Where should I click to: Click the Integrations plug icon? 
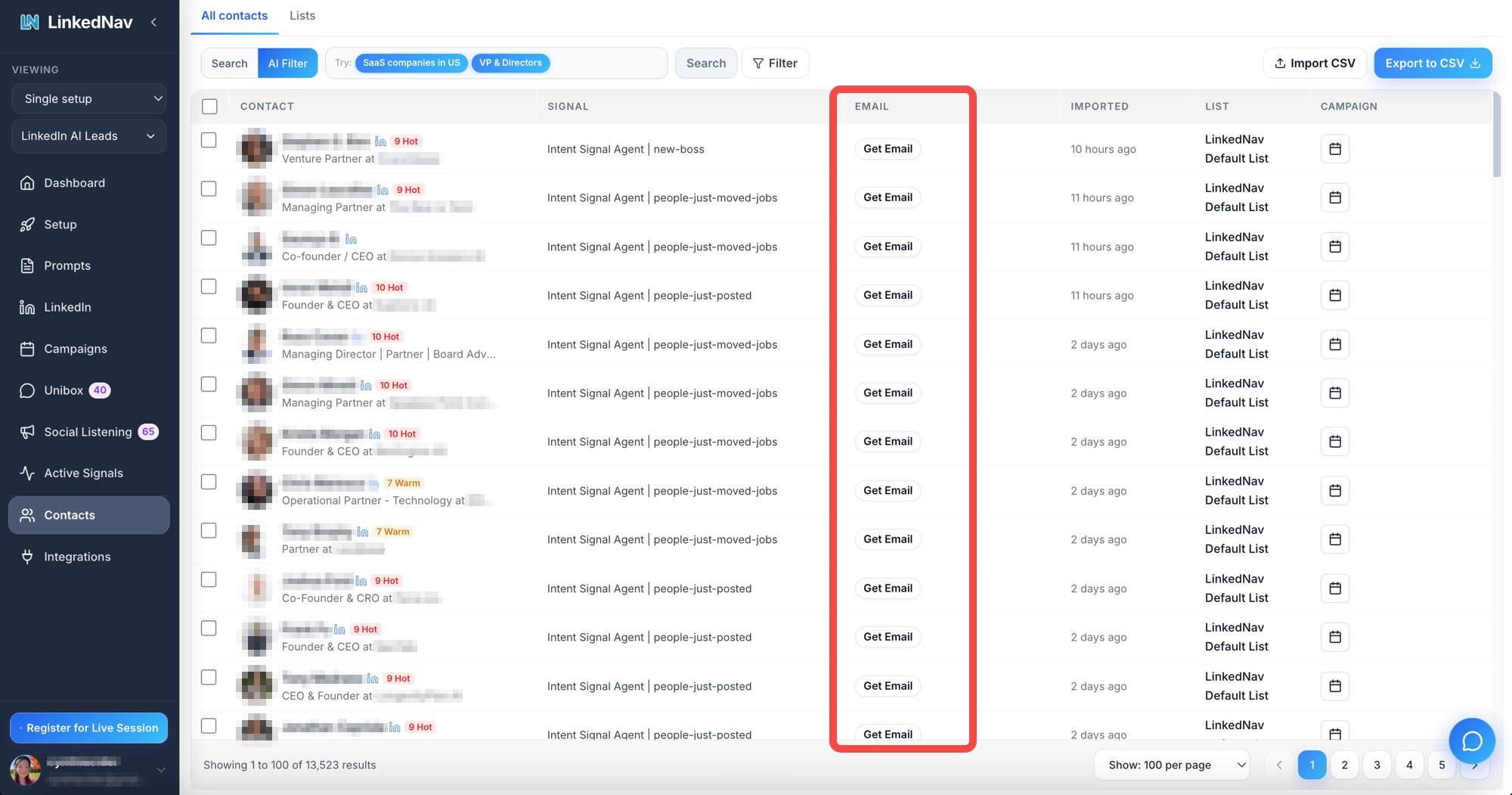[x=27, y=557]
